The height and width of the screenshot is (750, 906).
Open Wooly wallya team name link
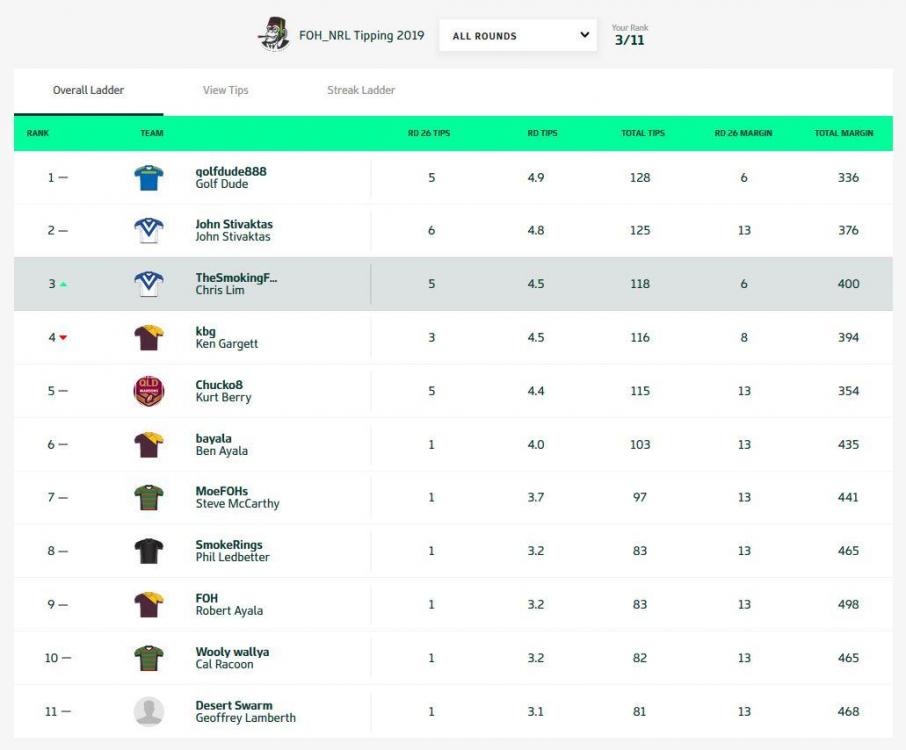click(x=232, y=651)
